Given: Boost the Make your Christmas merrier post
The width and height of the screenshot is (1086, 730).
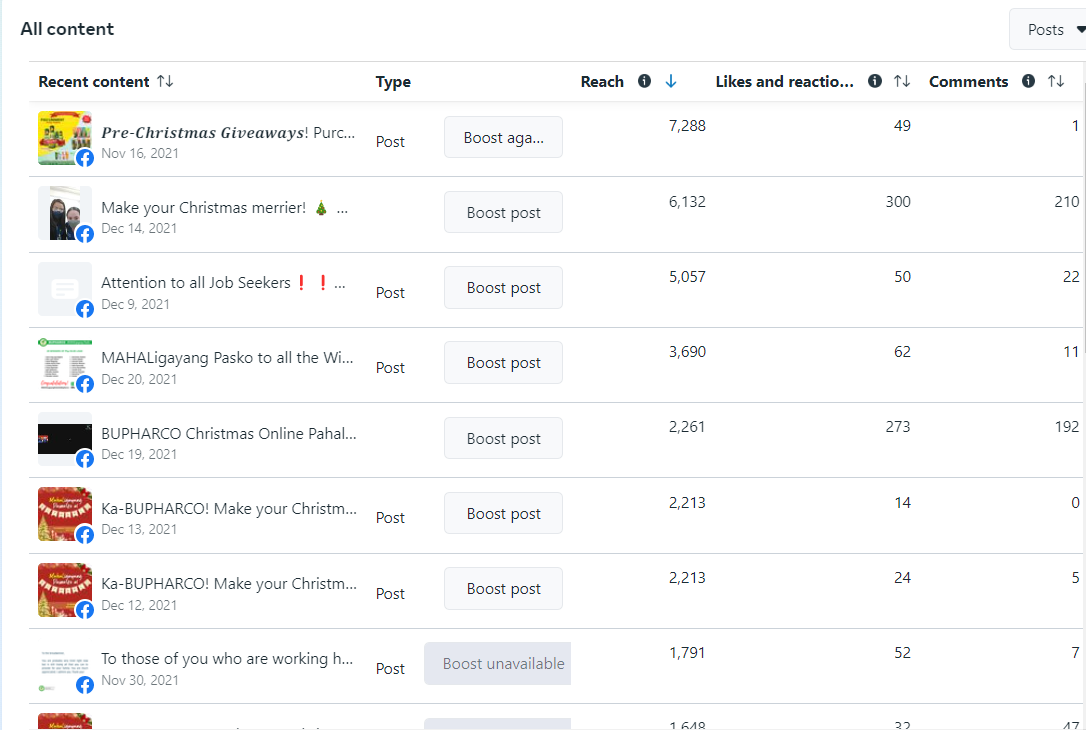Looking at the screenshot, I should coord(503,212).
